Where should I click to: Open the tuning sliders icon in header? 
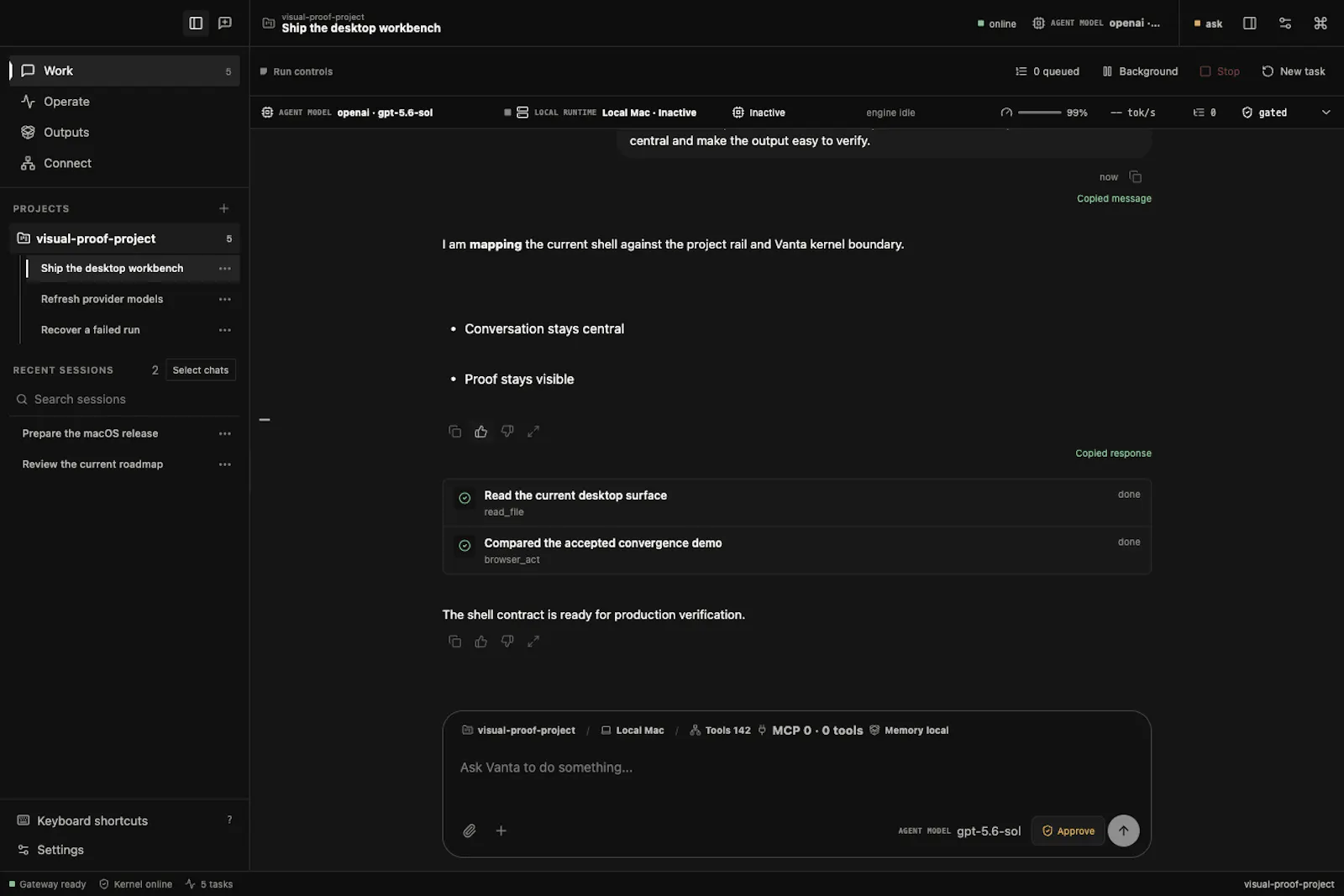pyautogui.click(x=1285, y=24)
